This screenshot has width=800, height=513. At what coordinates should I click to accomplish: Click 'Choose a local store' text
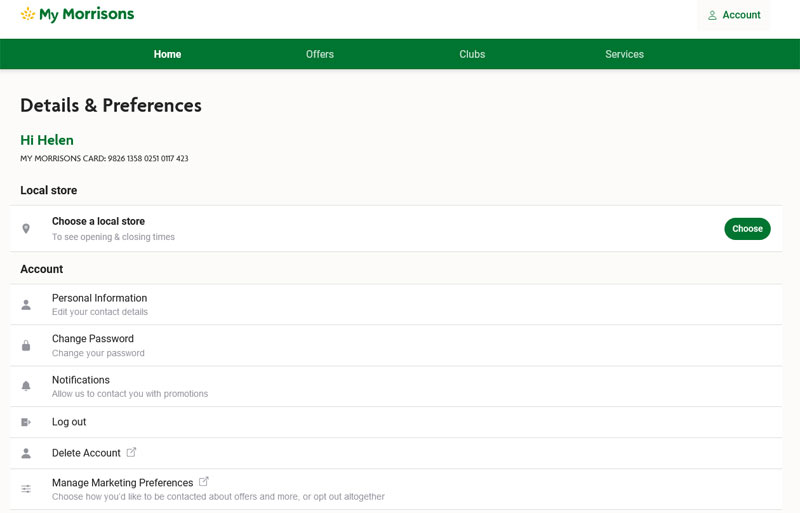coord(98,221)
